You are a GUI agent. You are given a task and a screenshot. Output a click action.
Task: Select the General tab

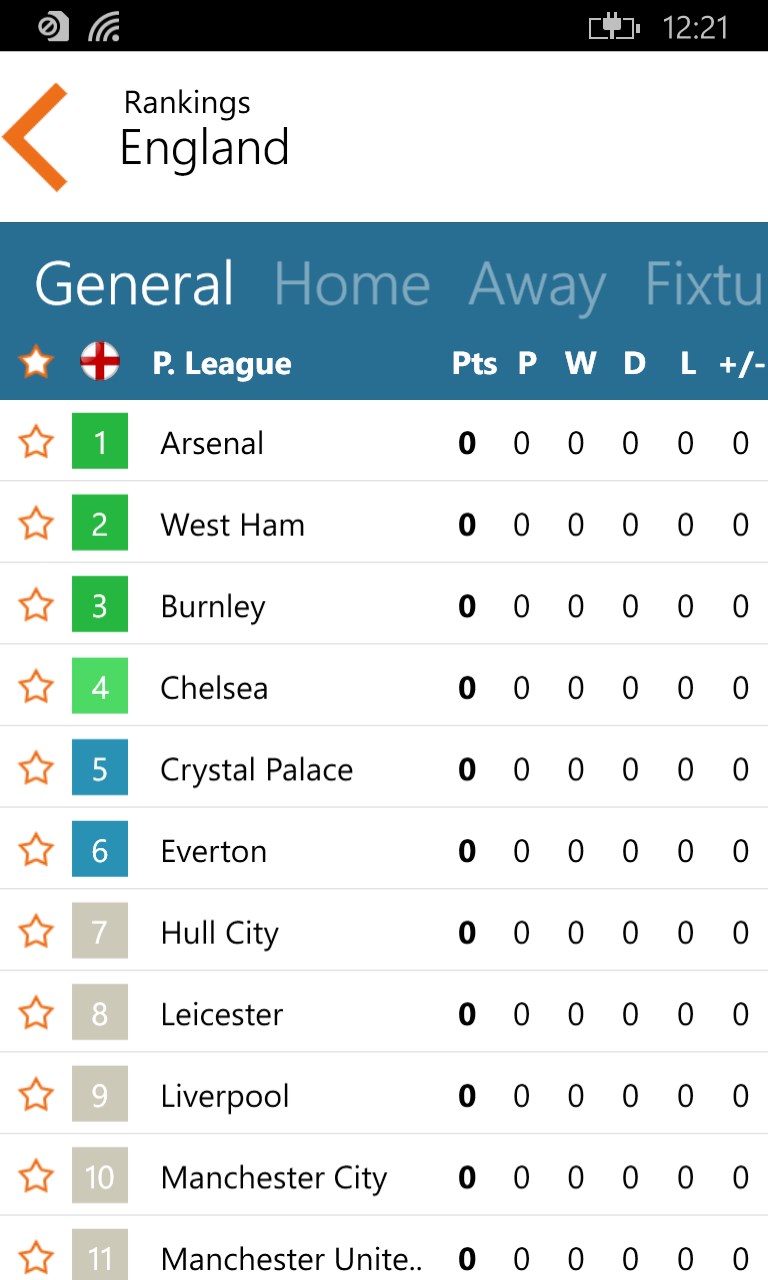pos(134,285)
